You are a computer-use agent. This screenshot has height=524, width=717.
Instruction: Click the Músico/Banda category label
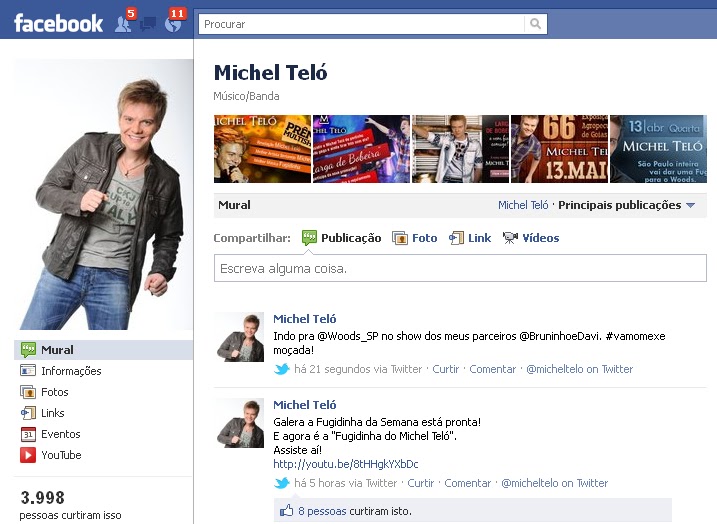click(246, 96)
